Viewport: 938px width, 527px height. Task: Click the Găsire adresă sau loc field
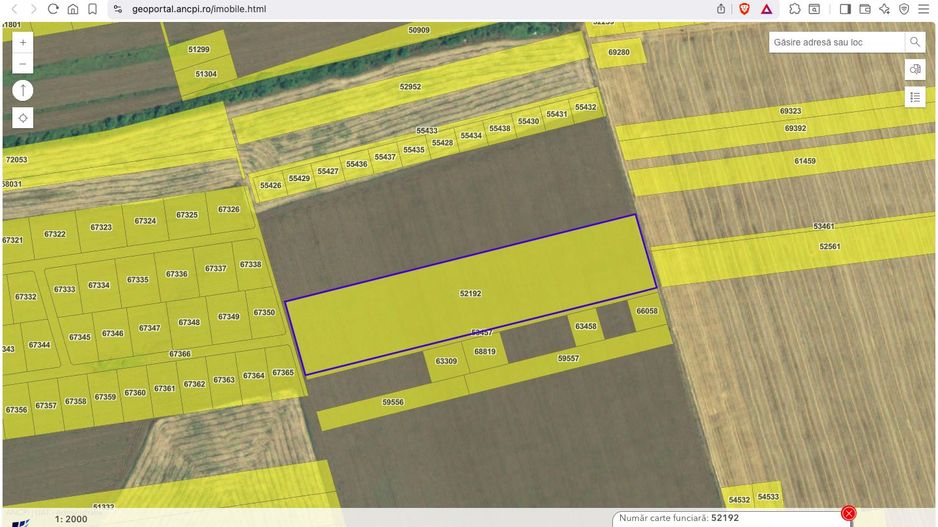coord(836,42)
